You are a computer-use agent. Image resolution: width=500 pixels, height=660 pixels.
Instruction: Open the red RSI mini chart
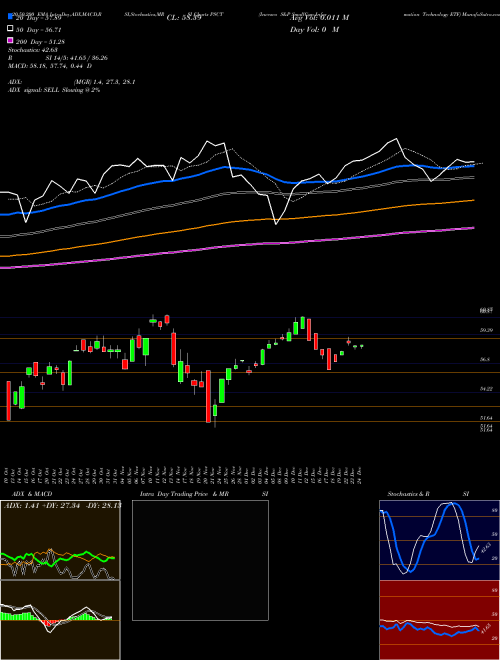pos(439,620)
